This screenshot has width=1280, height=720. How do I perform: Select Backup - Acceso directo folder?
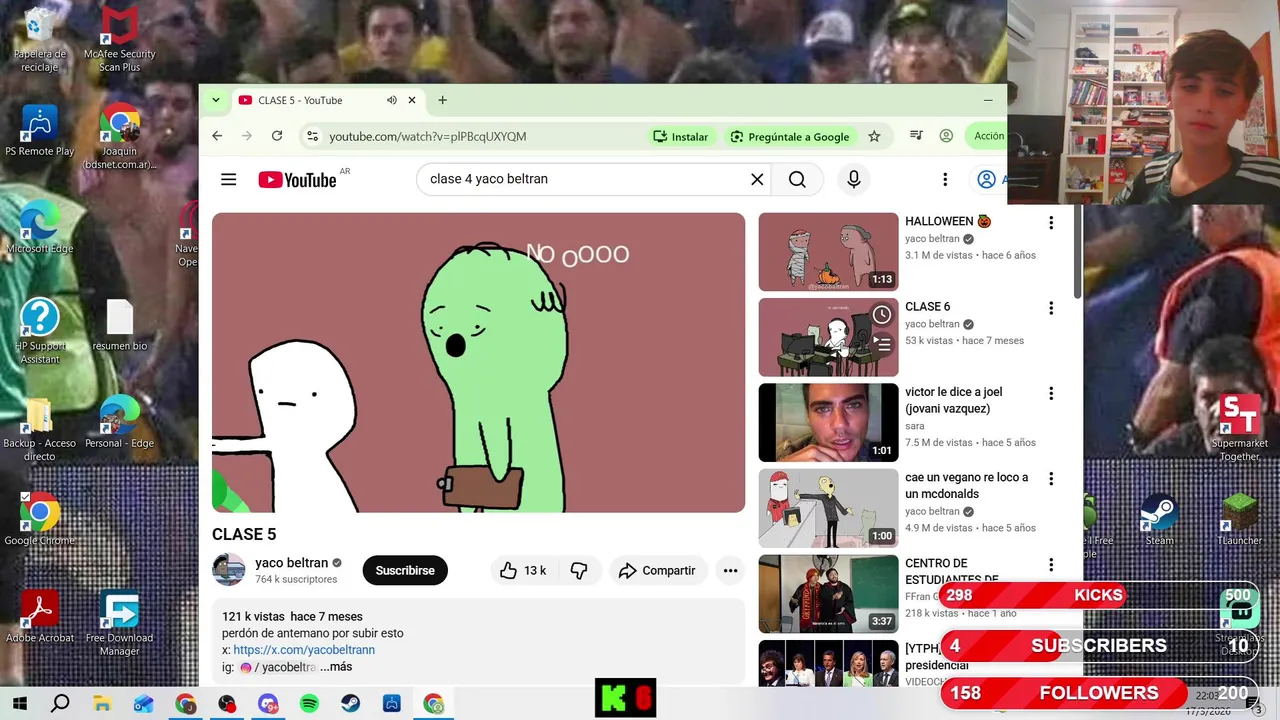coord(40,430)
